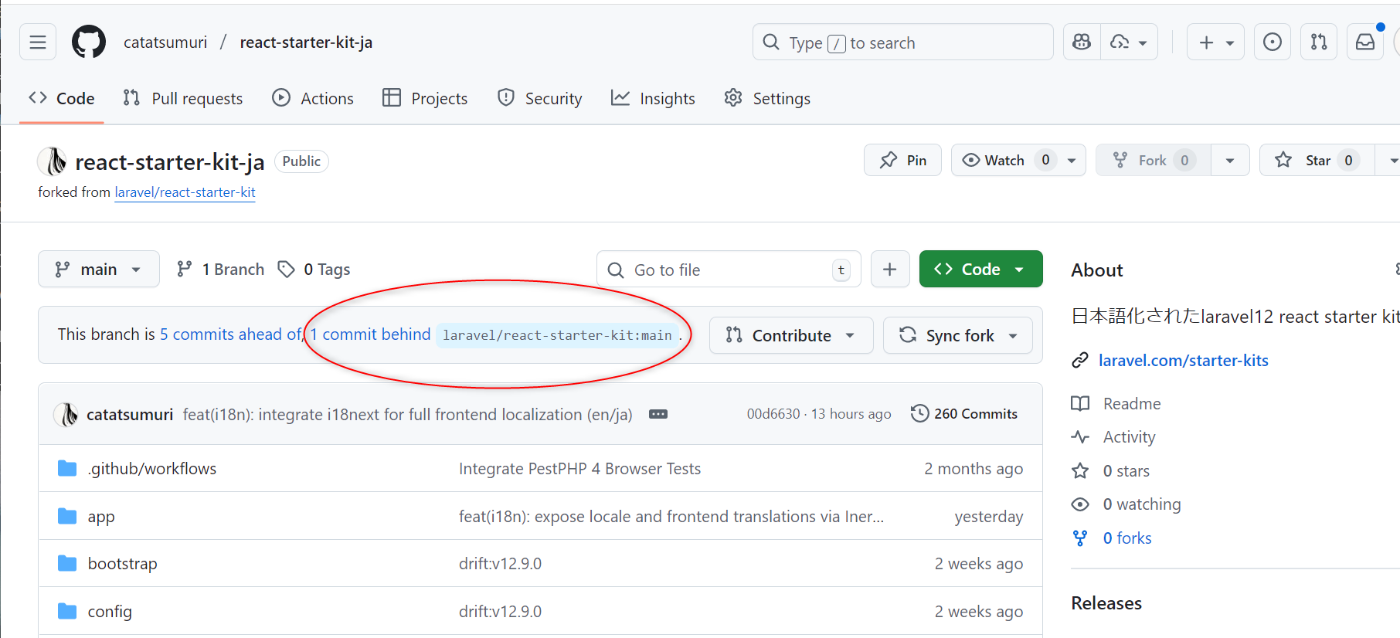Open the Insights tab
Screen dimensions: 1400x638
653,98
